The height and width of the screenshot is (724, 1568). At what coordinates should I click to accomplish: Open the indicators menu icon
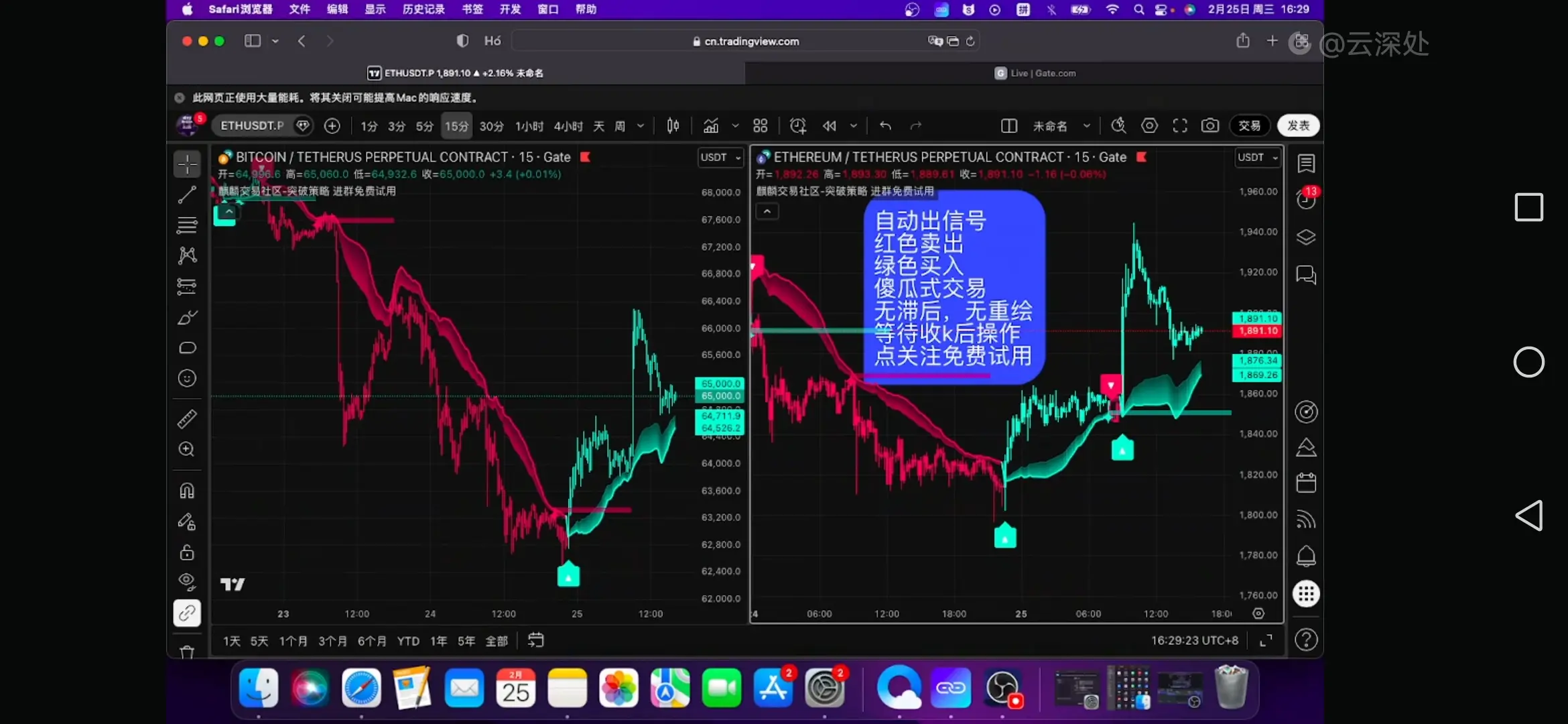click(x=711, y=125)
